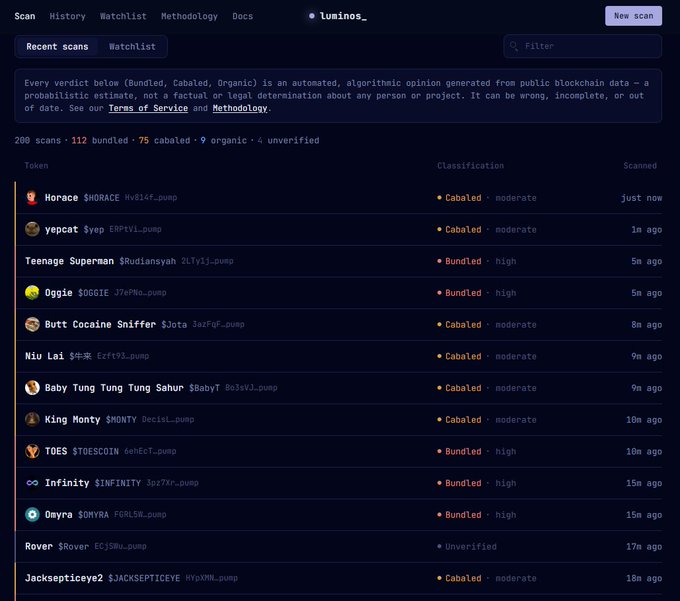Click the New scan button

click(633, 16)
